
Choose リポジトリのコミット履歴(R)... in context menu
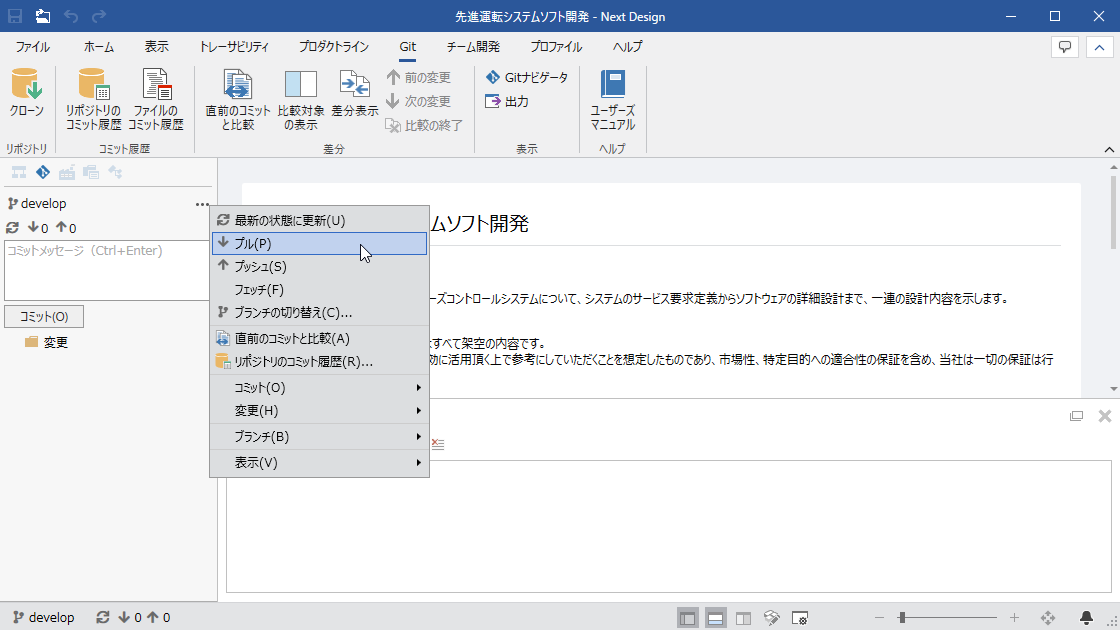(x=319, y=362)
